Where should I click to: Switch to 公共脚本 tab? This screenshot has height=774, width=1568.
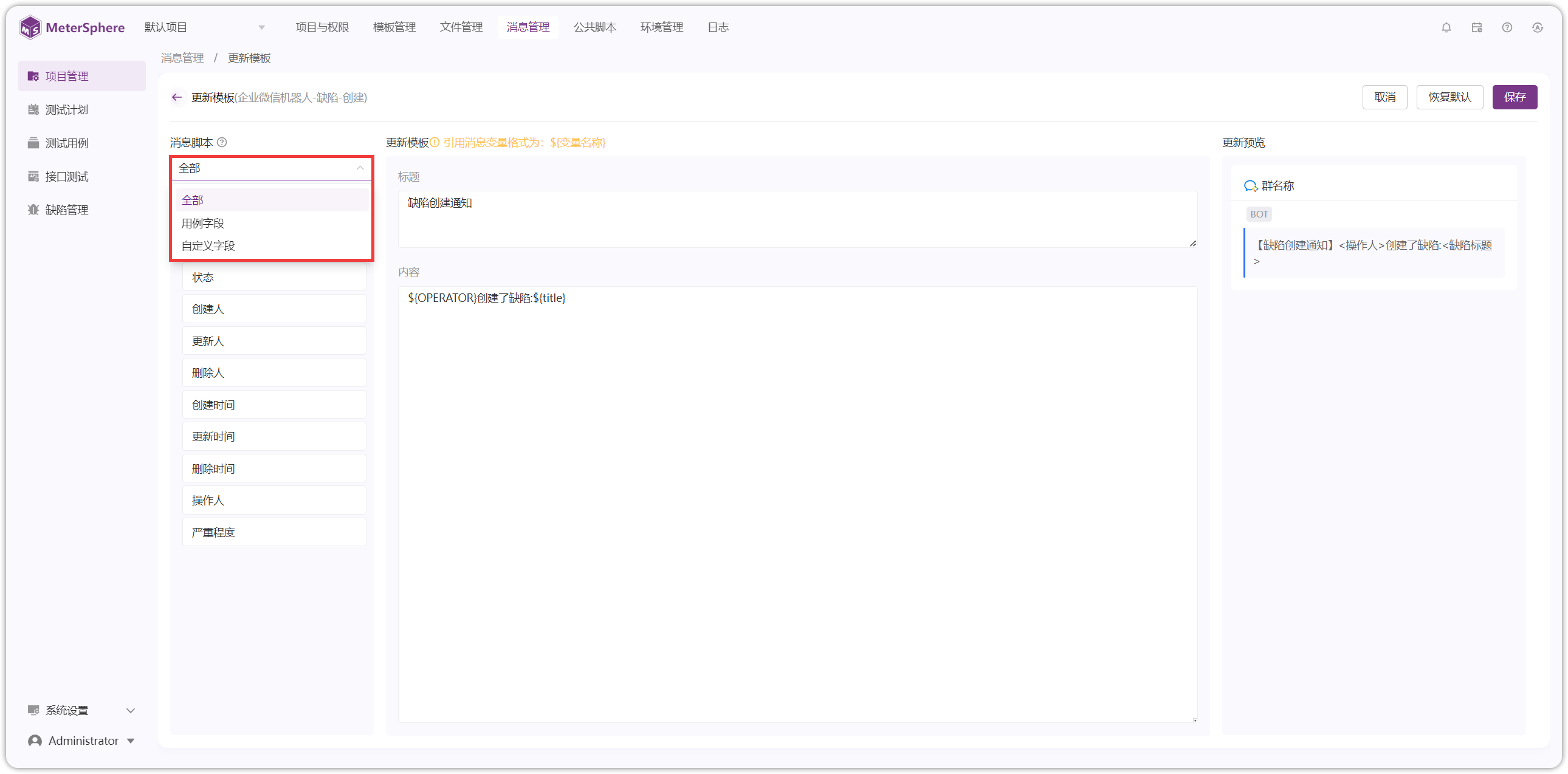click(x=595, y=27)
